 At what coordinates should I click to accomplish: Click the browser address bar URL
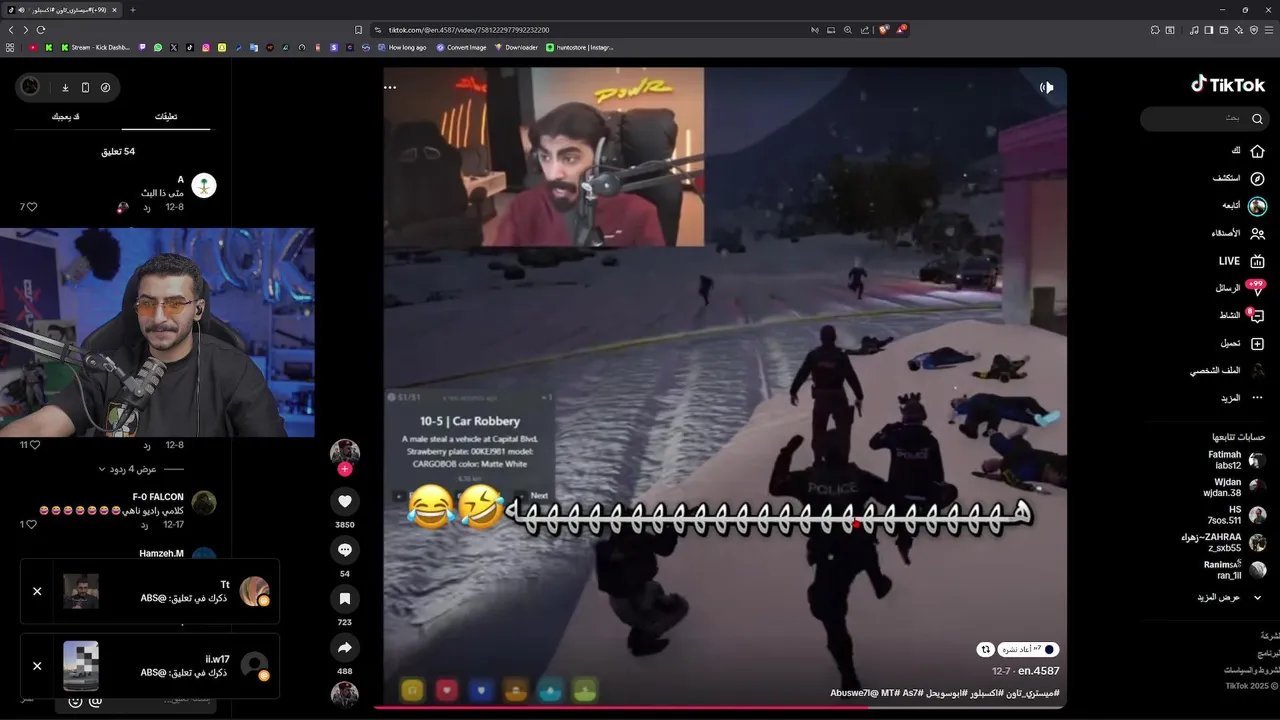[469, 30]
